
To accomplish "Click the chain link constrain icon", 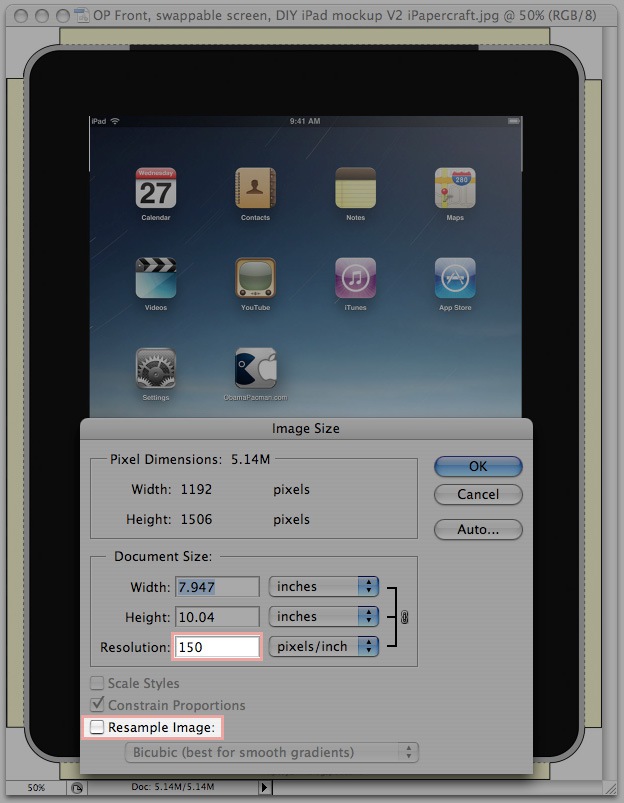I will [x=405, y=617].
